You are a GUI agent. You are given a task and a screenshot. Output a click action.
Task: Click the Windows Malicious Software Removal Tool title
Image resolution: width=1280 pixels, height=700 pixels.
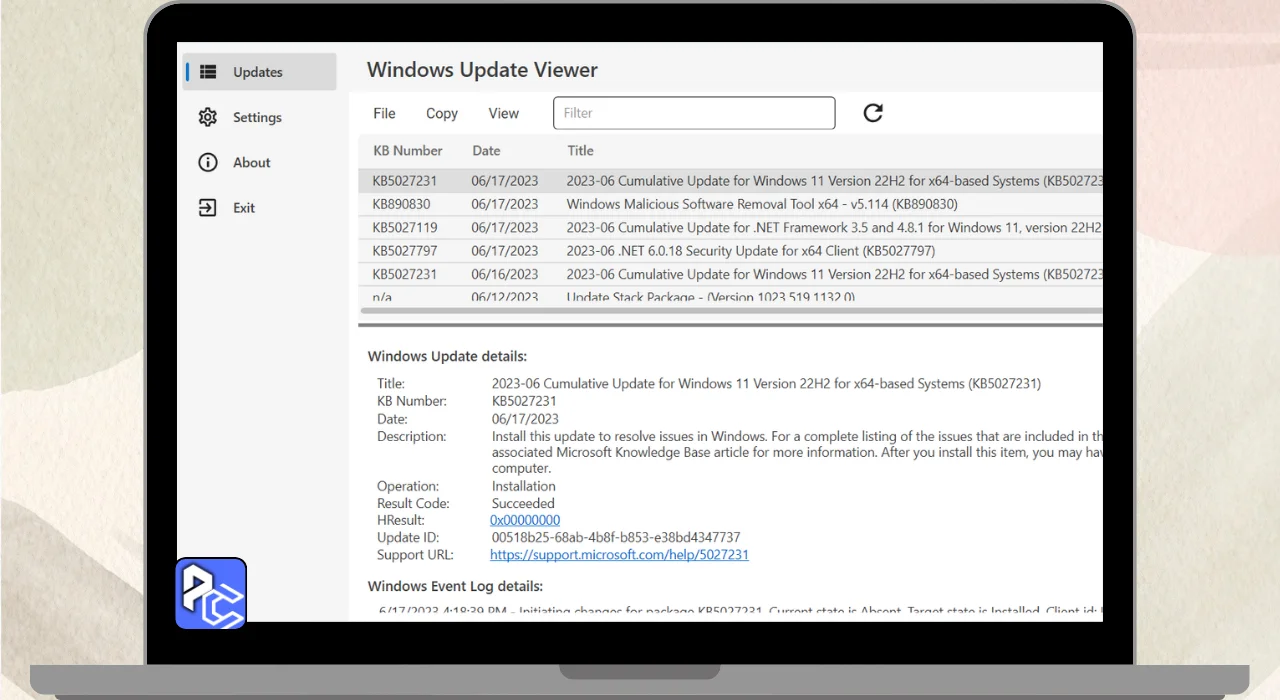click(762, 204)
